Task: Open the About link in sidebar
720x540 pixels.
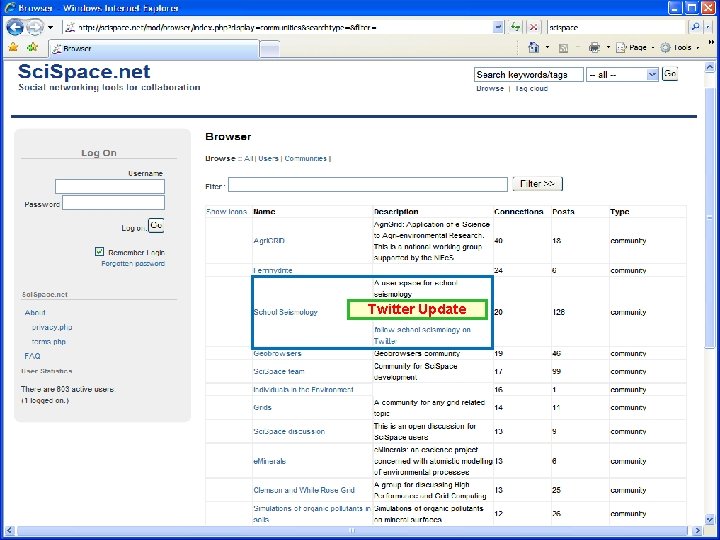Action: coord(35,312)
